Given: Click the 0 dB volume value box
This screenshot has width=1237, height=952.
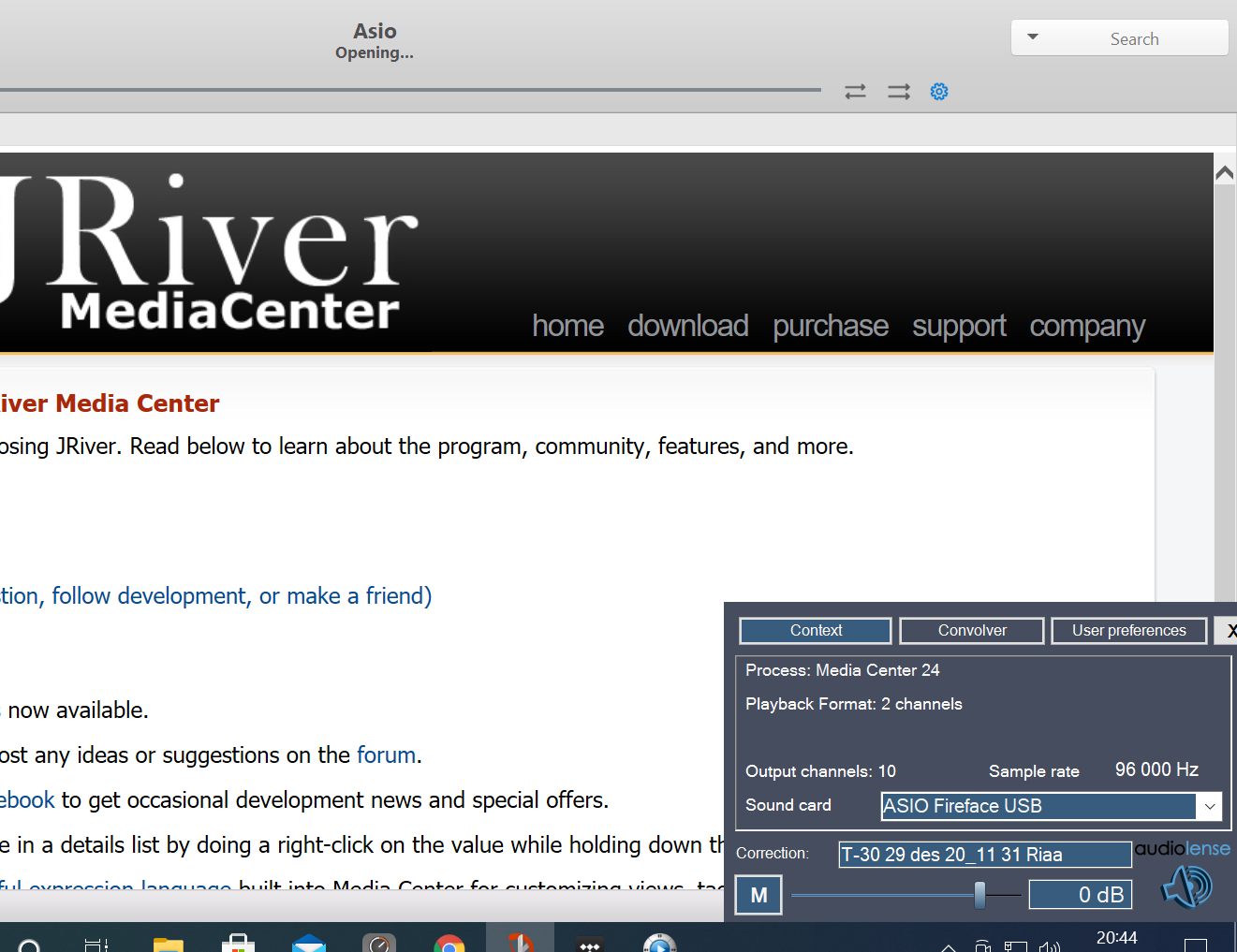Looking at the screenshot, I should 1081,895.
